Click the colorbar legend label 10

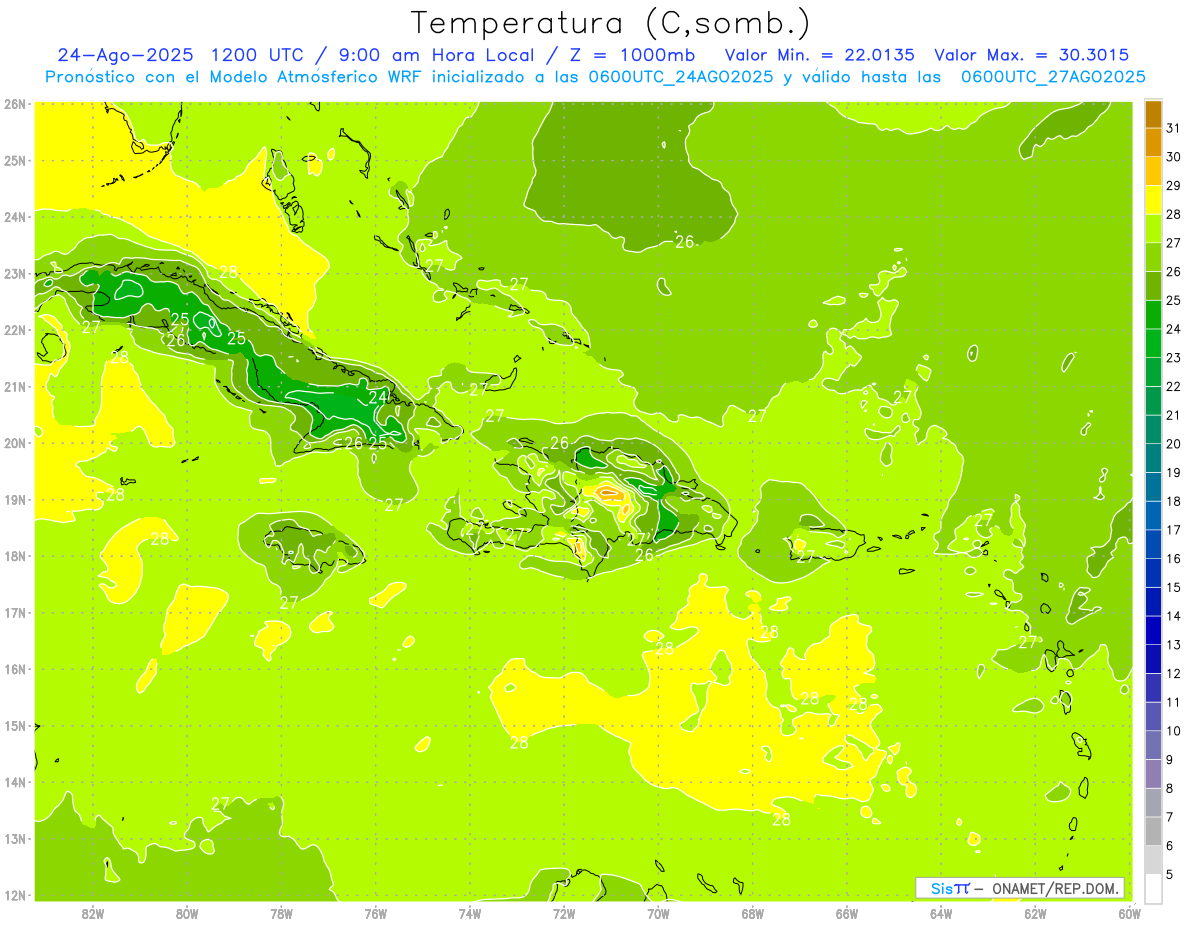click(1174, 731)
